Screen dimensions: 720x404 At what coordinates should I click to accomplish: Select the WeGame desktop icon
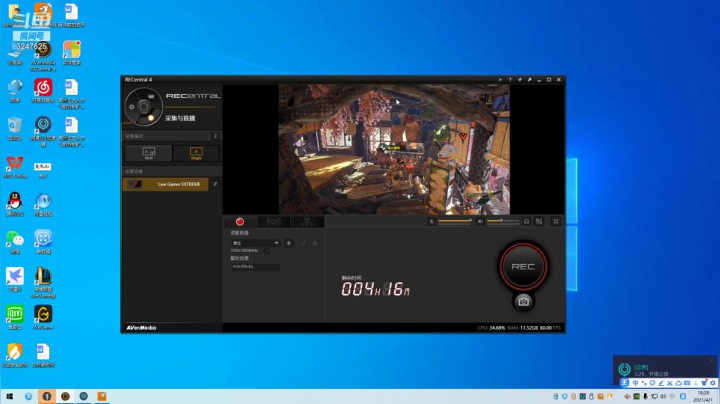click(x=43, y=318)
